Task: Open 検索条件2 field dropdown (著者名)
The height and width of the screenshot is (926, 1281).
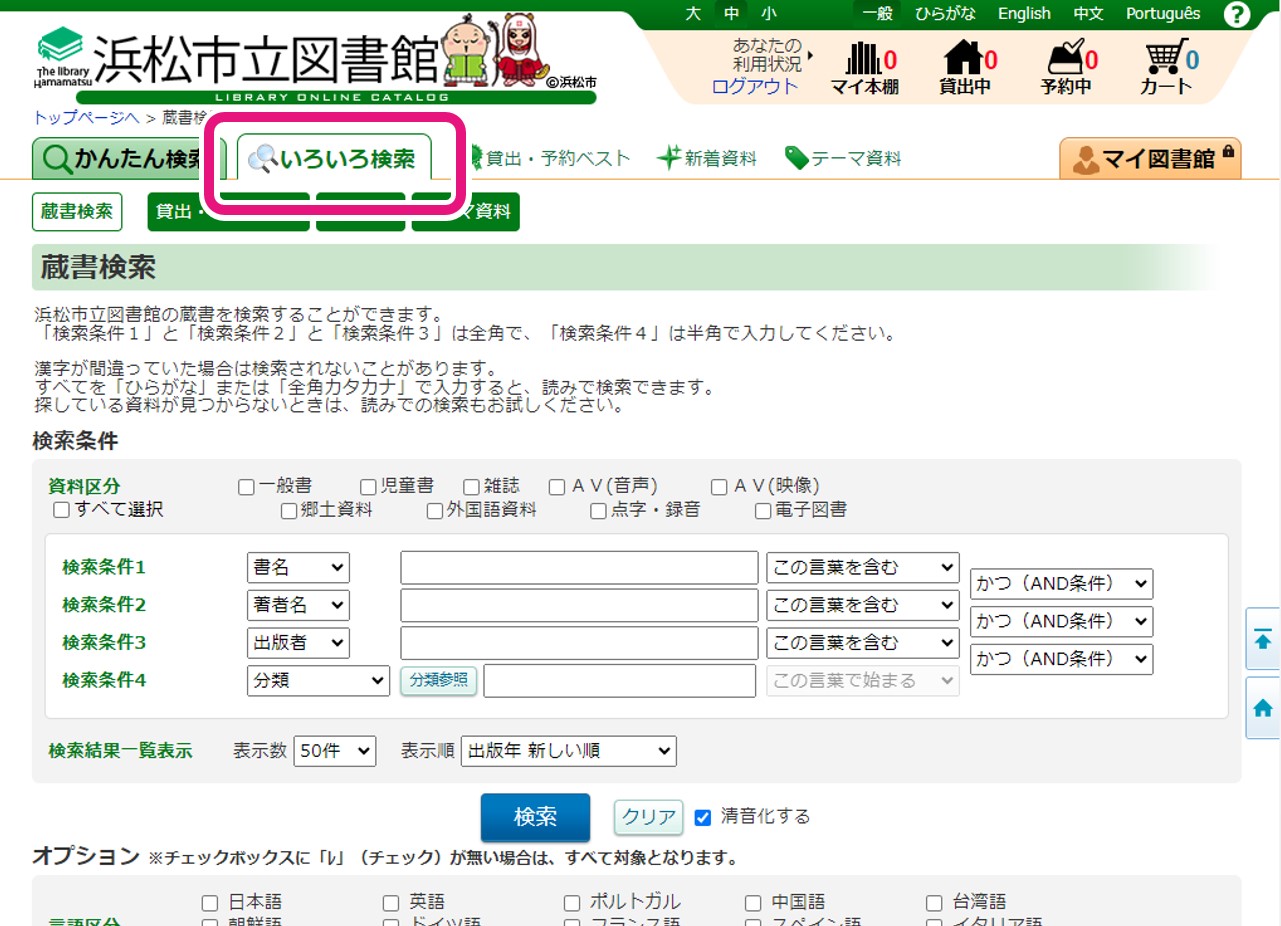Action: tap(298, 605)
